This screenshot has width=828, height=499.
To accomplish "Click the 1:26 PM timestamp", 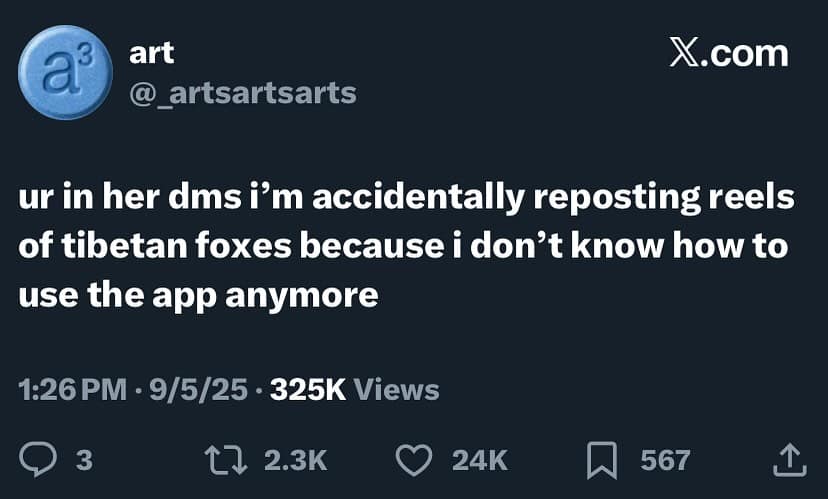I will coord(72,389).
